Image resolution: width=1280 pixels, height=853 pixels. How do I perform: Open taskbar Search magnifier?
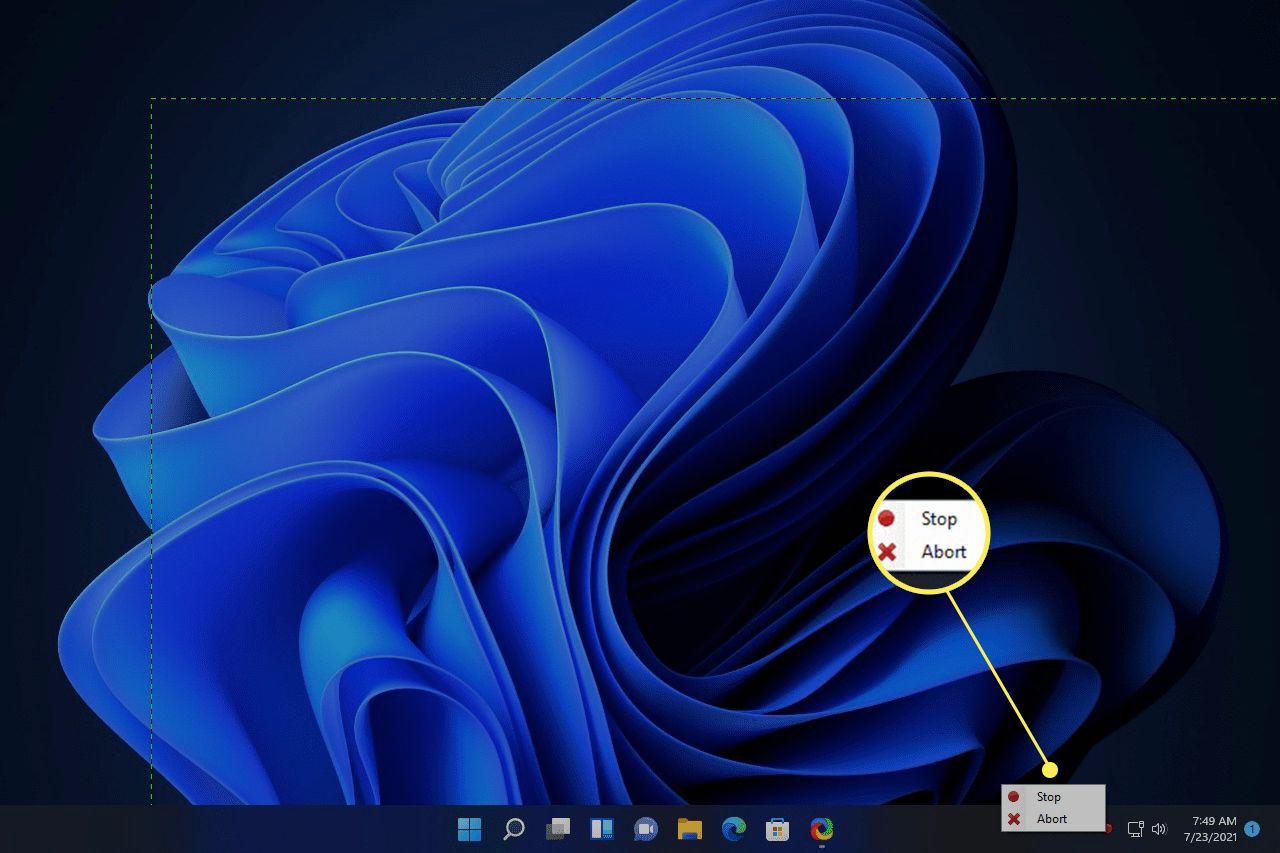pyautogui.click(x=513, y=829)
